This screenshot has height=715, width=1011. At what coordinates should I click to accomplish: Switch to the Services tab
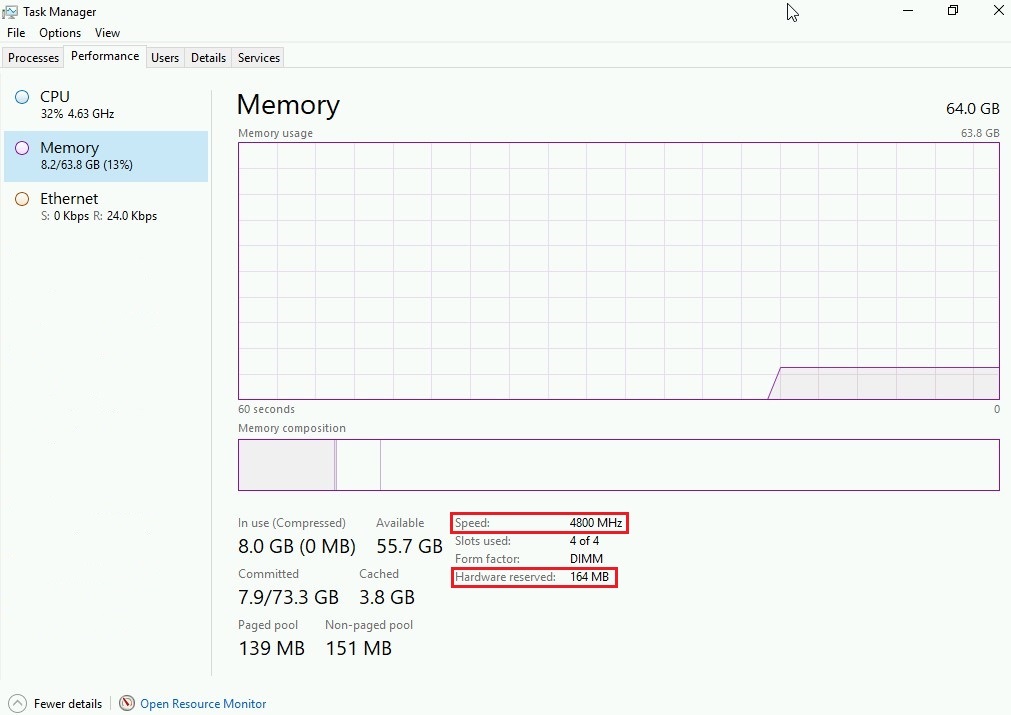(258, 57)
